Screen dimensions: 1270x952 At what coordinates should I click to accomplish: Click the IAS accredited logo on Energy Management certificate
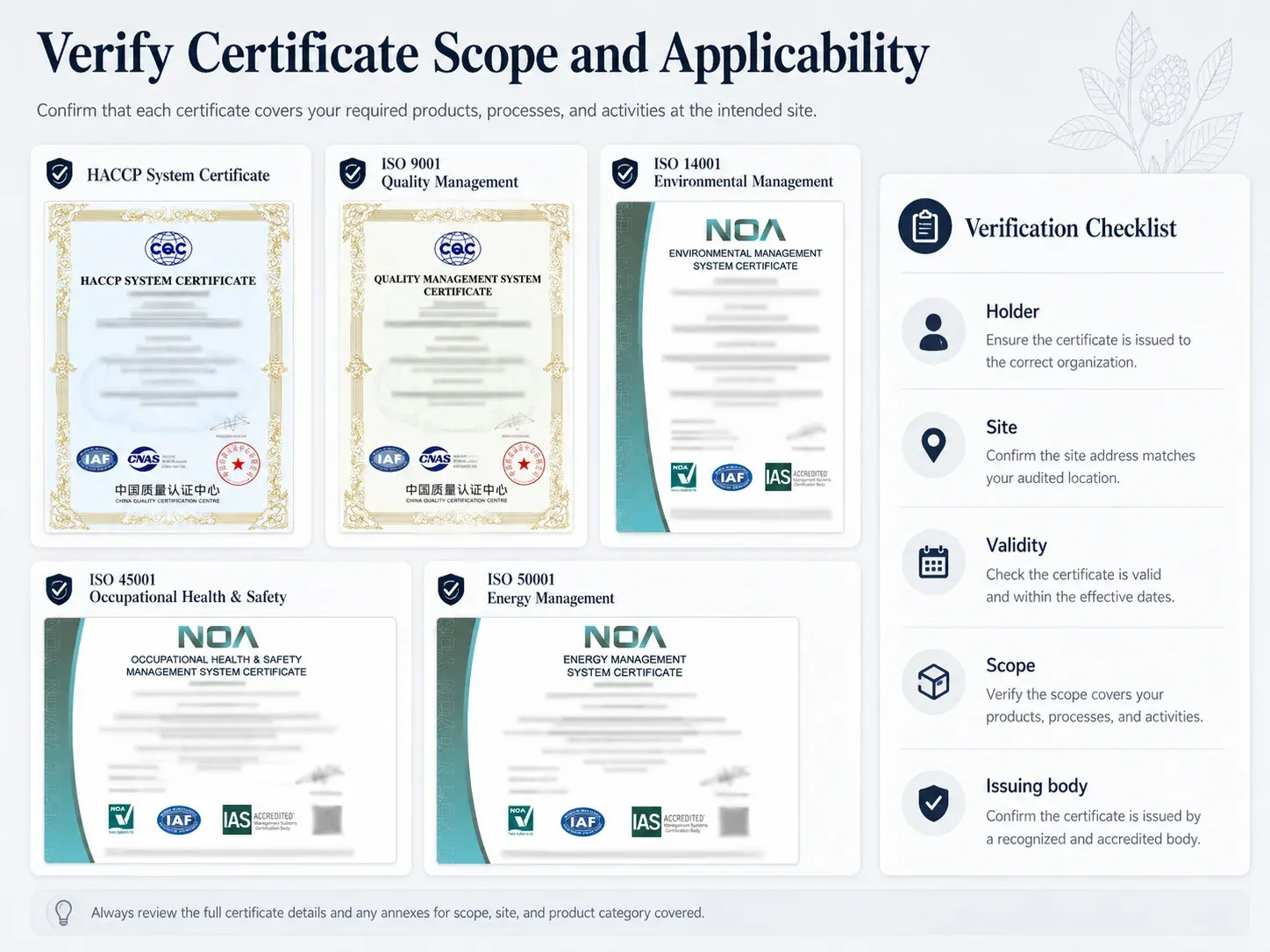tap(668, 821)
